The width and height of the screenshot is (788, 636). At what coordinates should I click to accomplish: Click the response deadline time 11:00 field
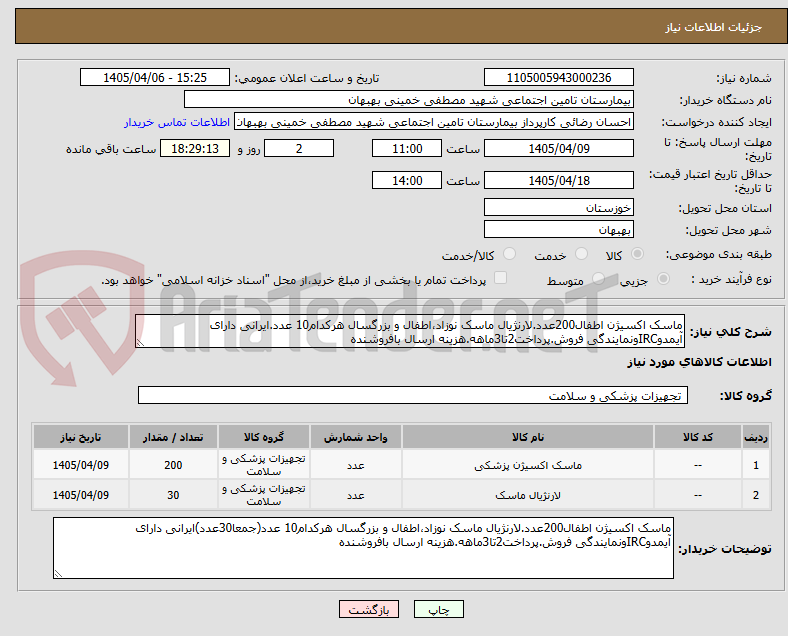[x=407, y=149]
